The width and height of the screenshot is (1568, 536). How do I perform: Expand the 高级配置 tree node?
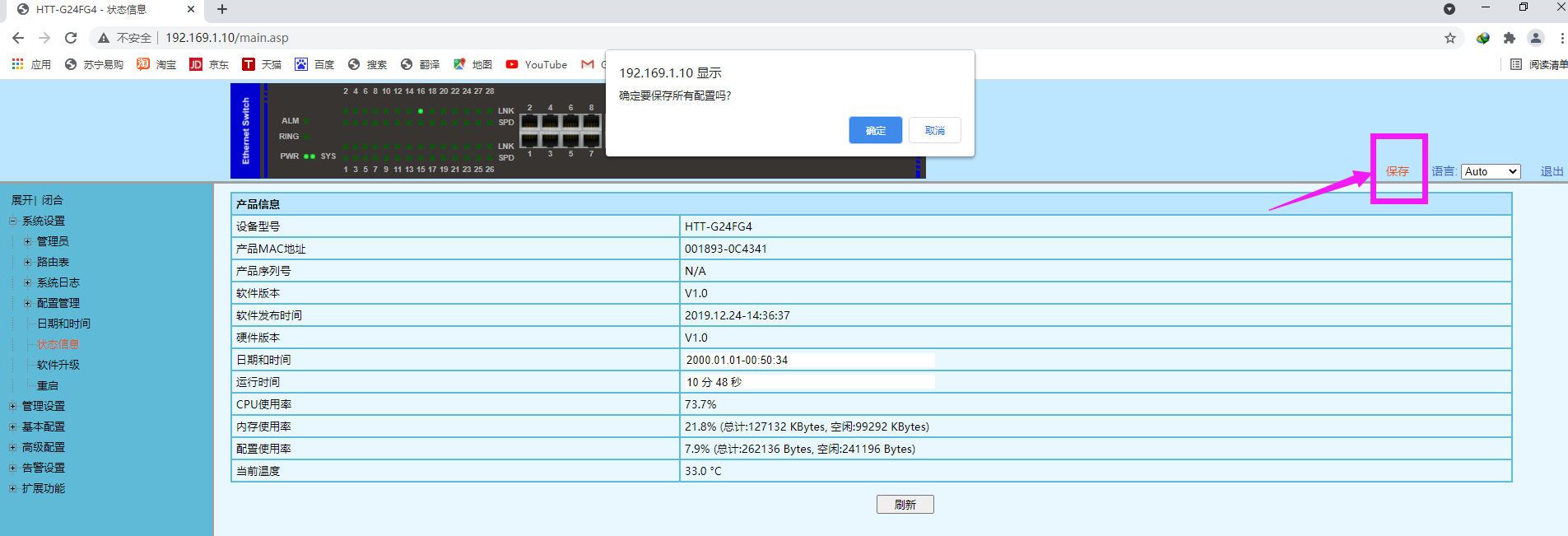click(12, 447)
